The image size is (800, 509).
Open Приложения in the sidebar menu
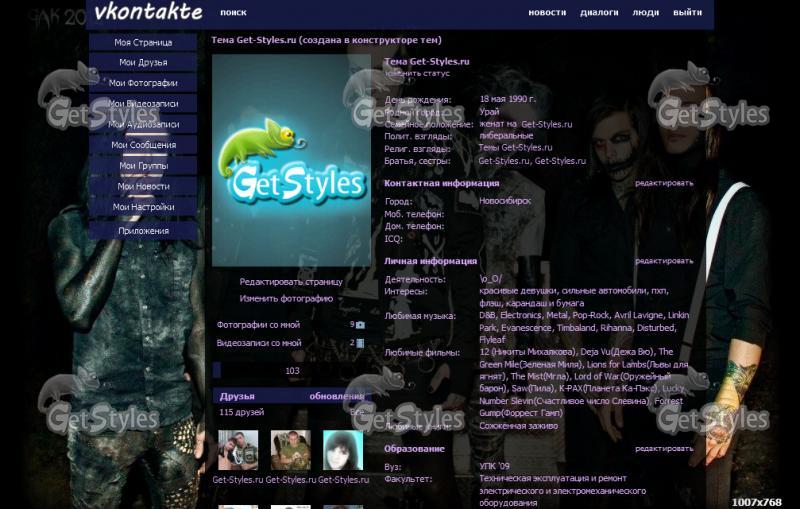[143, 231]
